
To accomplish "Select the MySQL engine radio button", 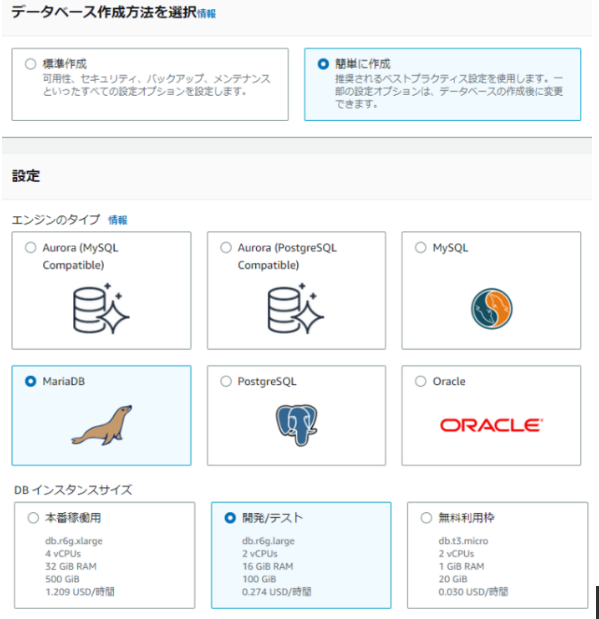I will click(421, 248).
